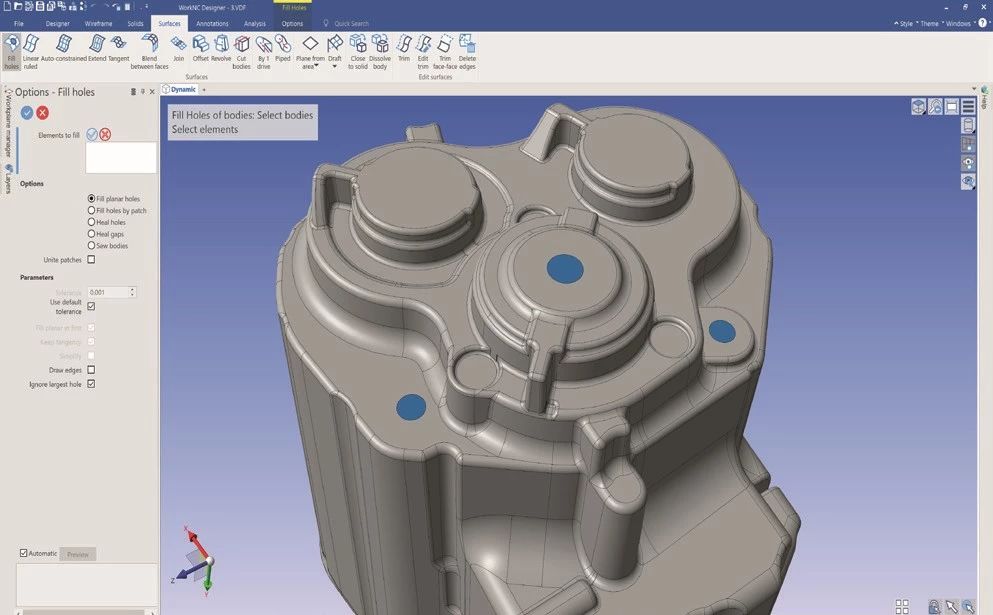Select the Delete edges tool

(467, 51)
